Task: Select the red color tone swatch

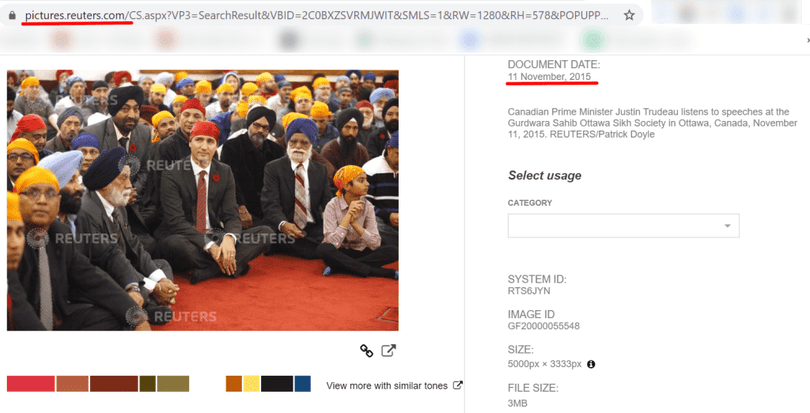Action: tap(30, 384)
